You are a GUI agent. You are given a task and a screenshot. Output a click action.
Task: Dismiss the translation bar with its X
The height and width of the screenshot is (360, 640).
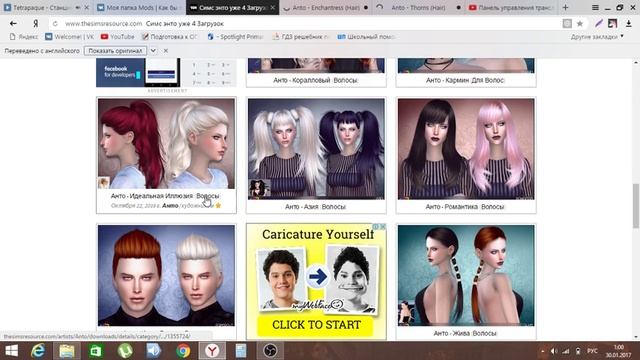166,51
